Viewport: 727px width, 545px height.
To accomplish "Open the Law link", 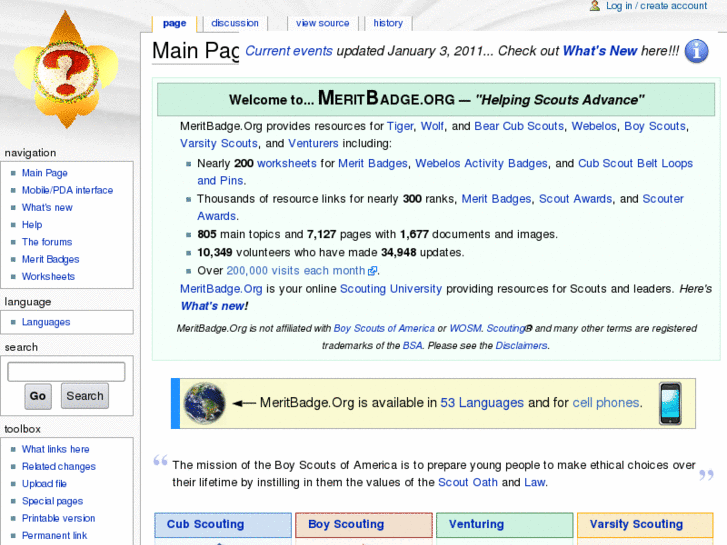I will point(535,482).
